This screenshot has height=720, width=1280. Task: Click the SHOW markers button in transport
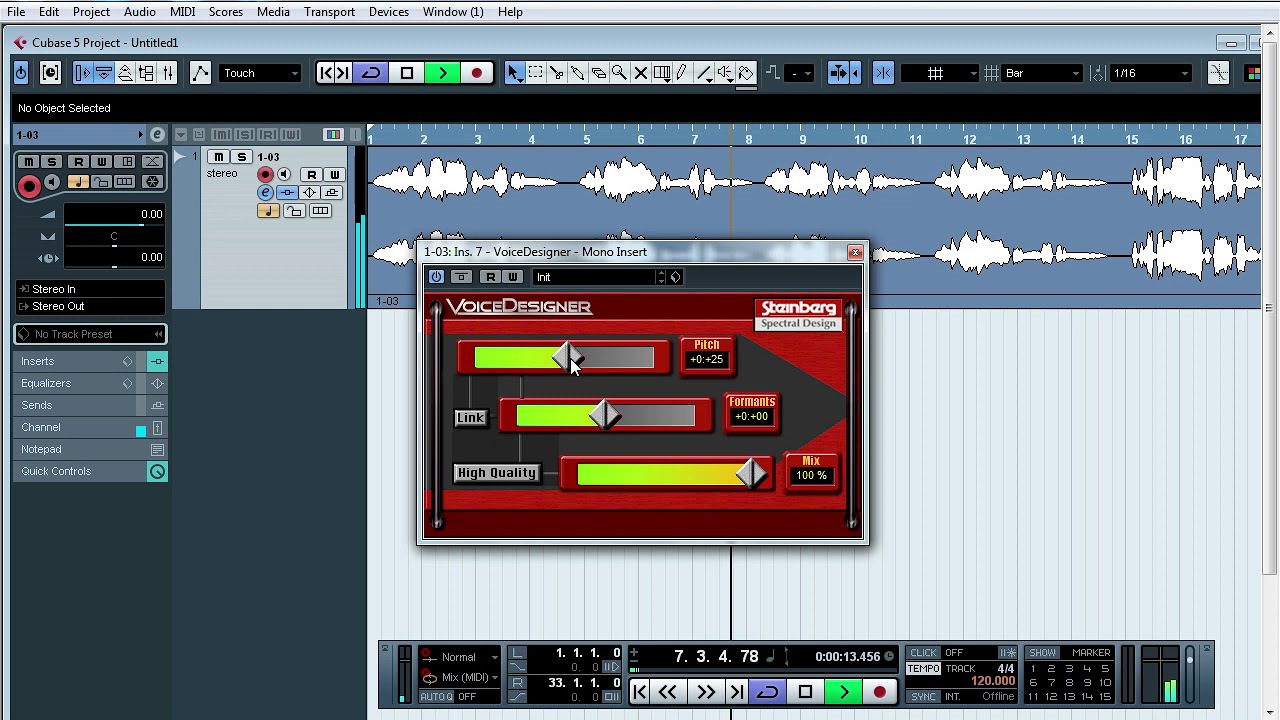pos(1042,653)
